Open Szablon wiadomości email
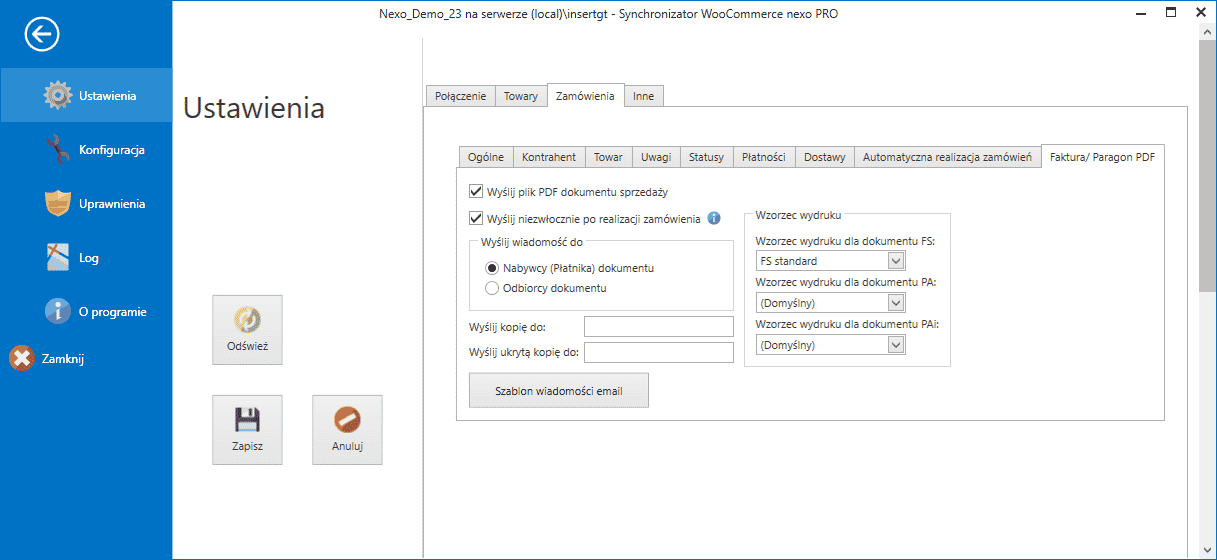 click(x=559, y=391)
